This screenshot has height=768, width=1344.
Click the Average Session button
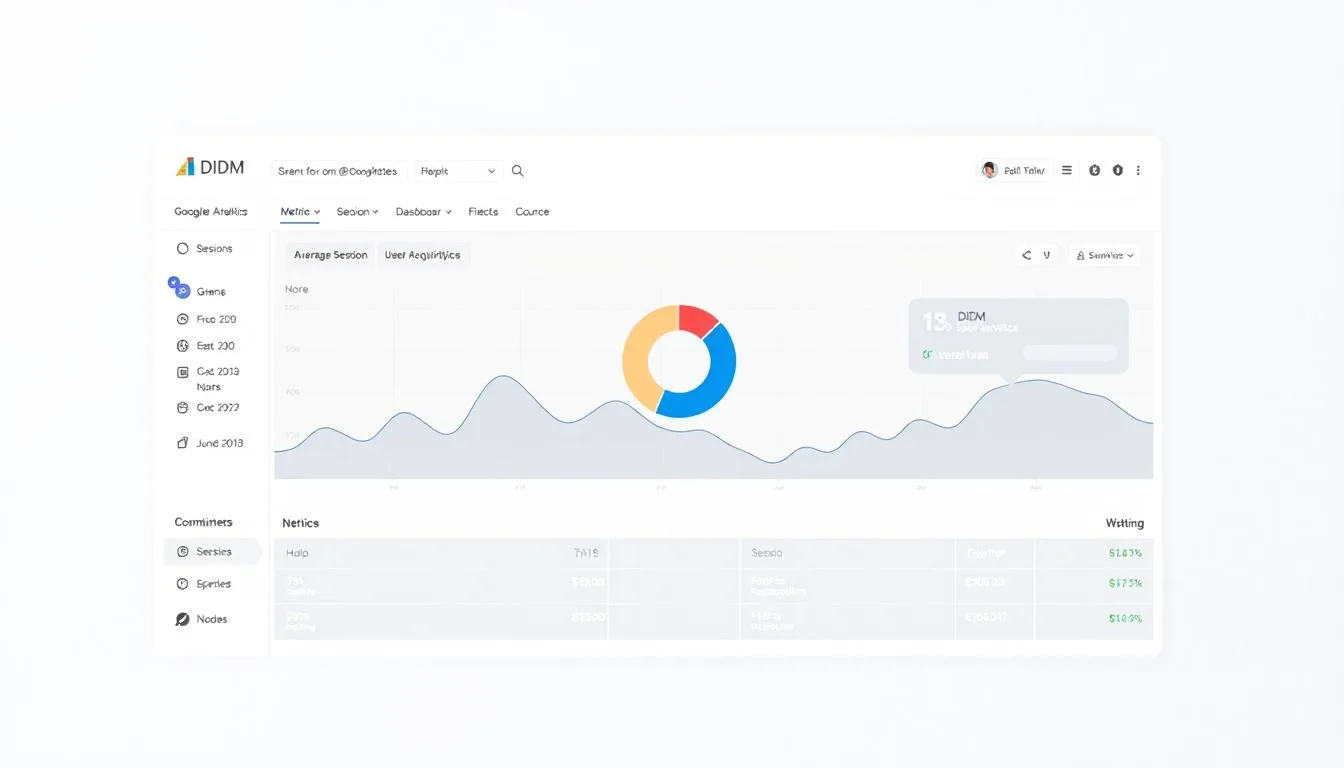click(330, 256)
